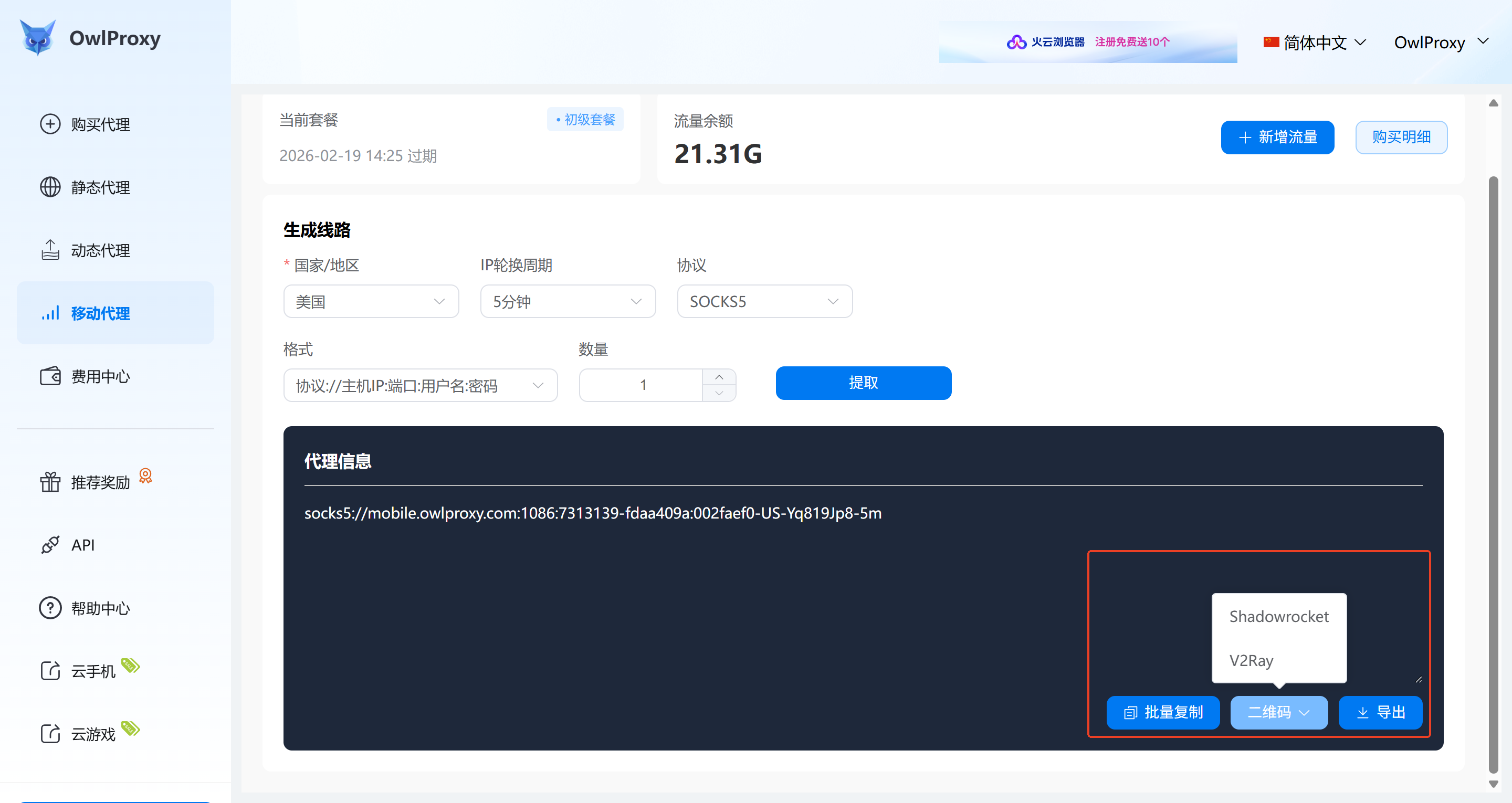Click the 批量复制 button
Viewport: 1512px width, 803px height.
click(x=1163, y=712)
